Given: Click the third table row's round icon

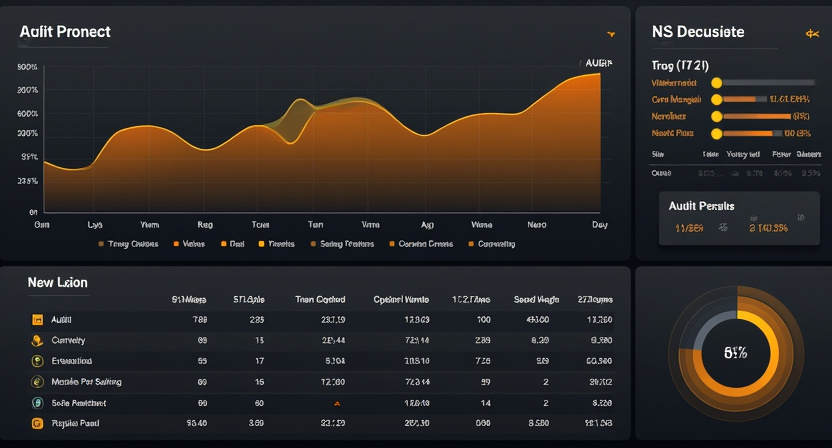Looking at the screenshot, I should (37, 361).
